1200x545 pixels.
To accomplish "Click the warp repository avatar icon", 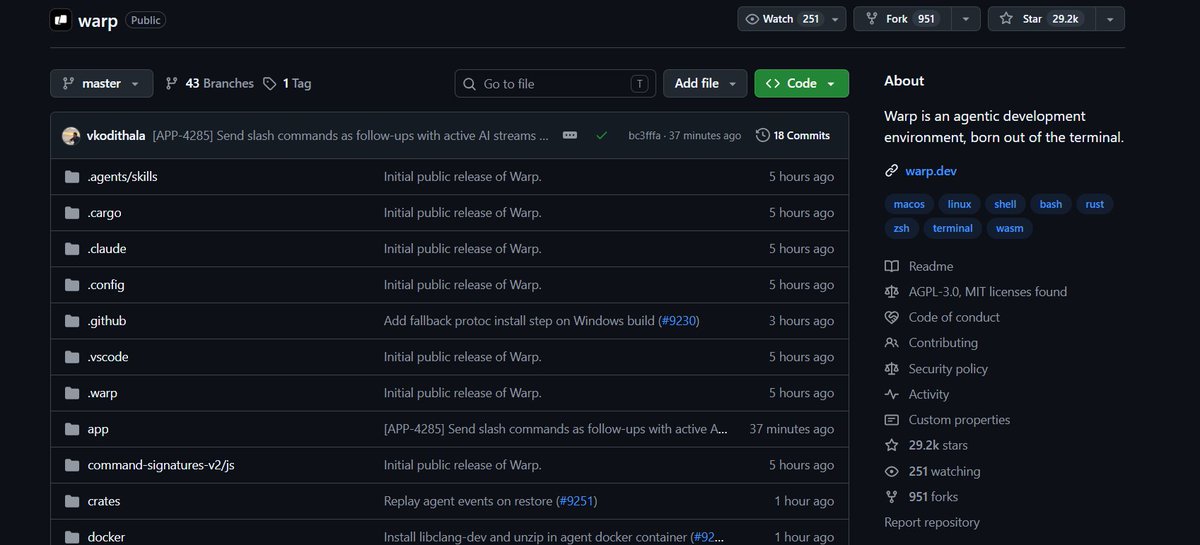I will [62, 19].
